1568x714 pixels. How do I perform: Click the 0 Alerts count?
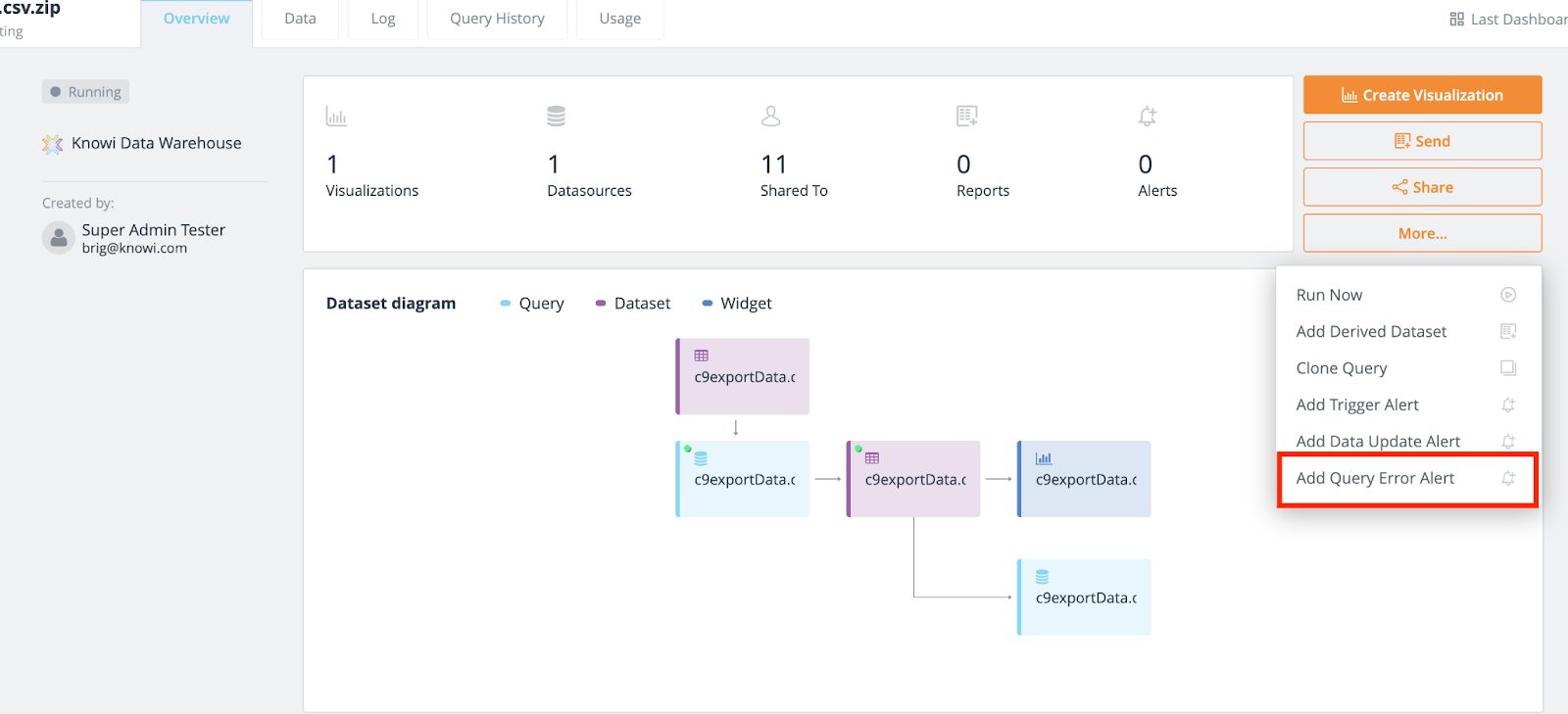click(x=1145, y=165)
